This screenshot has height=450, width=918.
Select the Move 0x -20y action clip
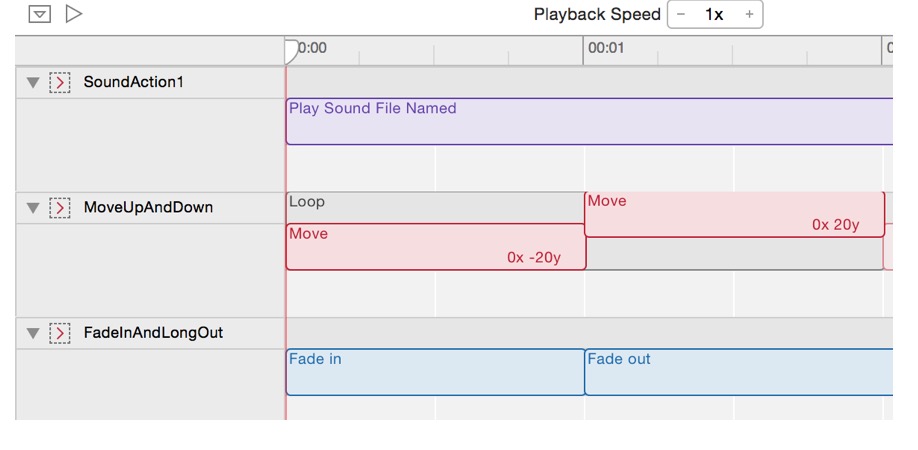coord(435,247)
